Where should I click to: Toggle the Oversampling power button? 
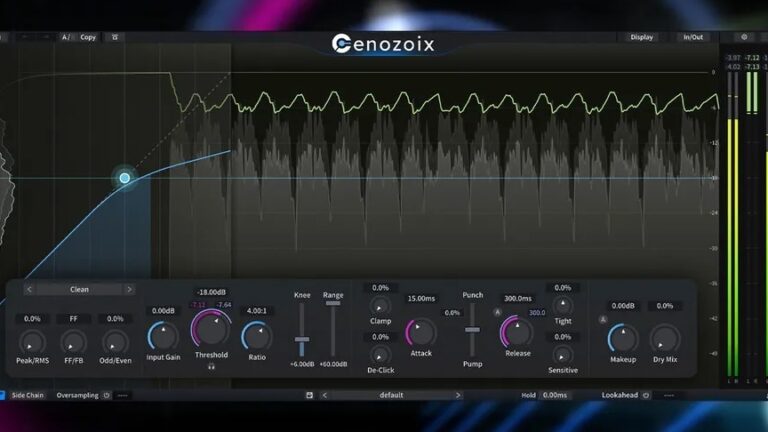(x=106, y=395)
